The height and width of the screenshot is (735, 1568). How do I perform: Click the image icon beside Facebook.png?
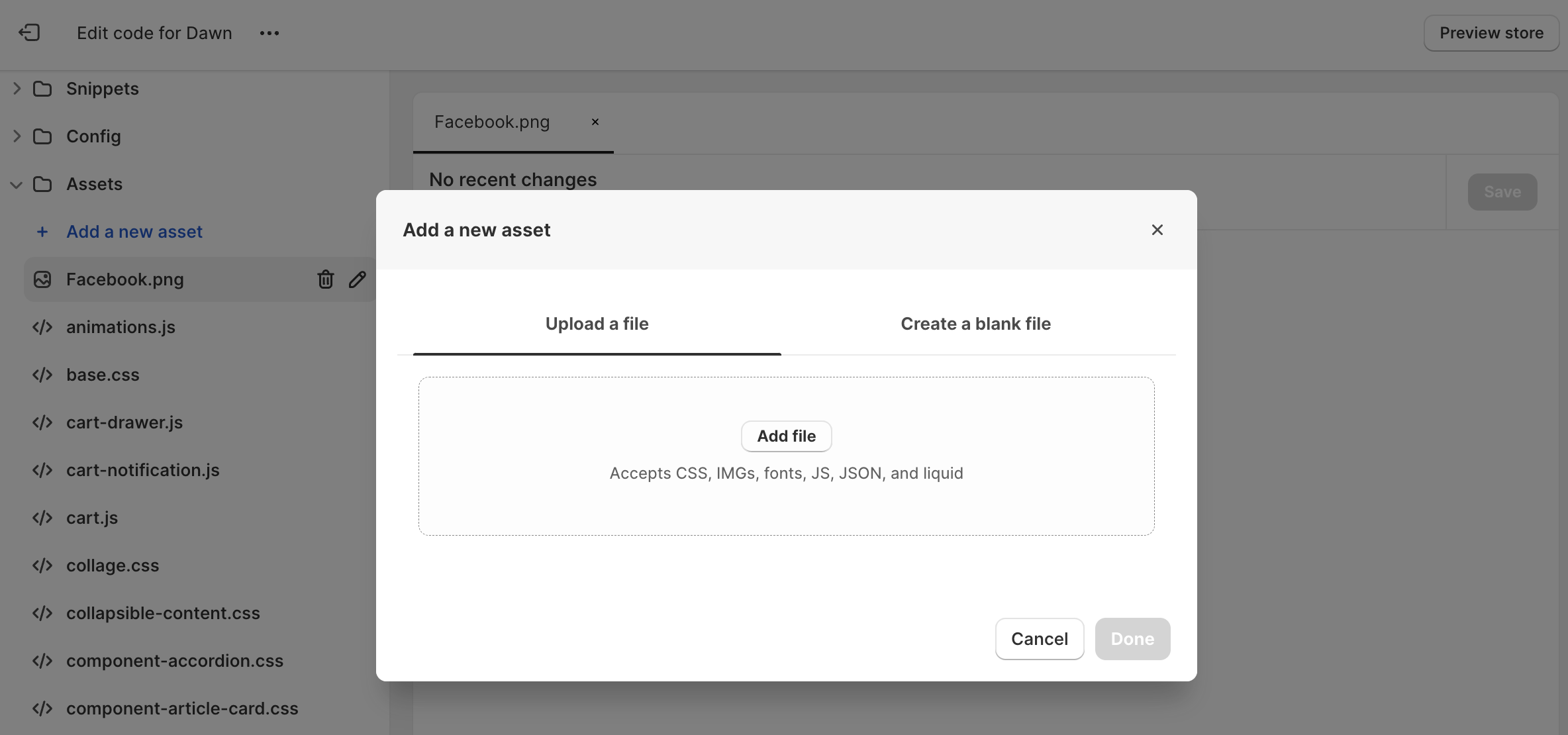[42, 279]
